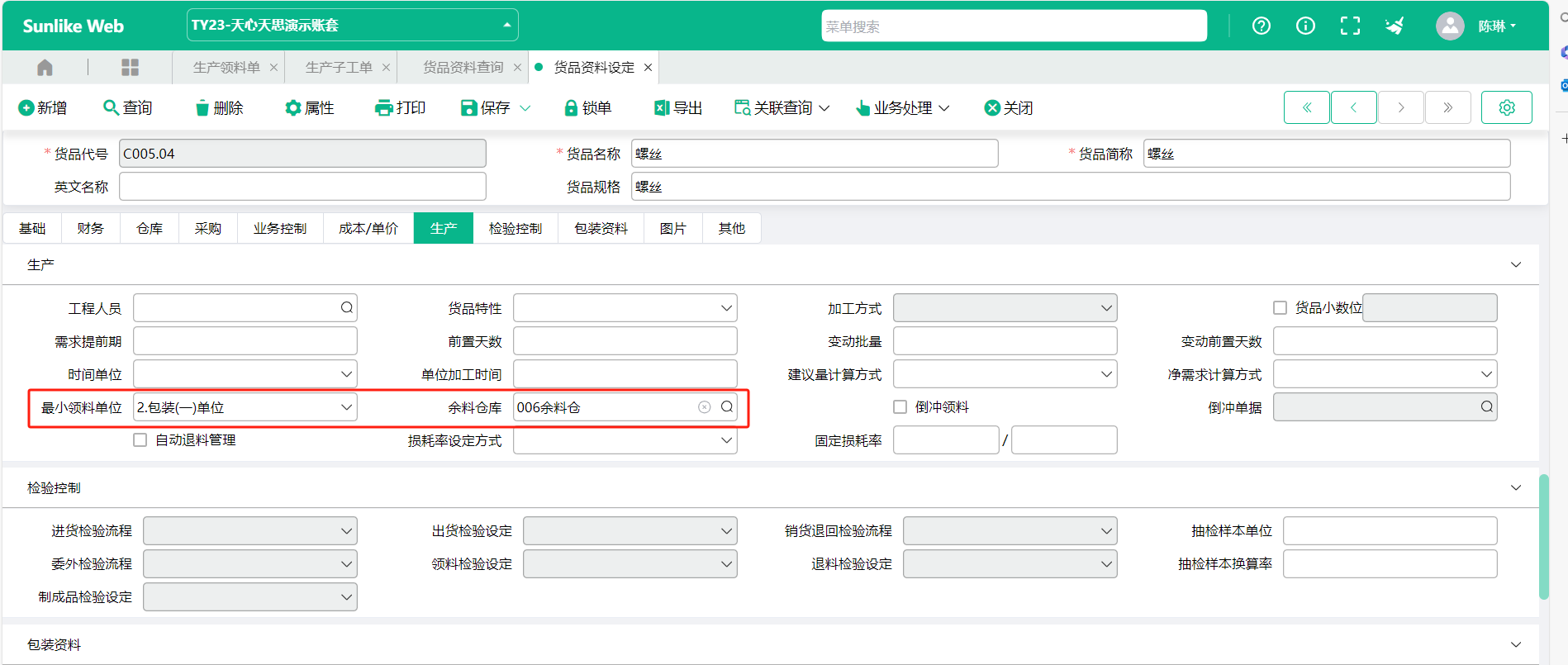Click search icon in 工程人员 field
The image size is (1568, 665).
(347, 307)
